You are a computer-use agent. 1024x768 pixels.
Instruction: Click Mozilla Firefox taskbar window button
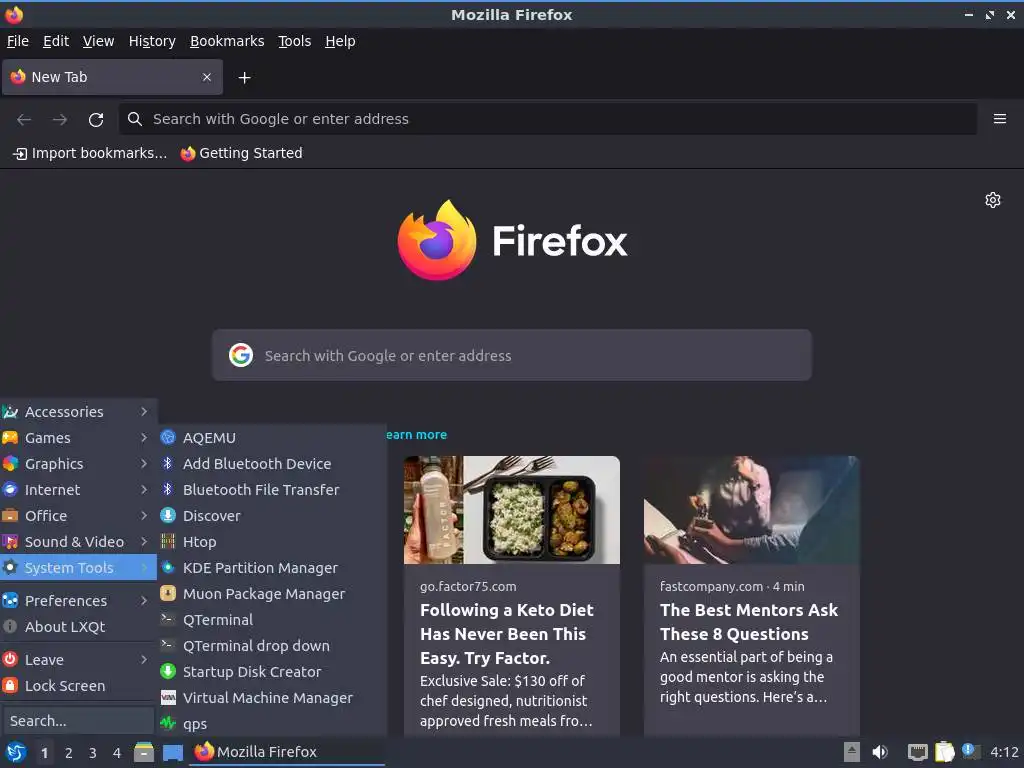pyautogui.click(x=287, y=752)
